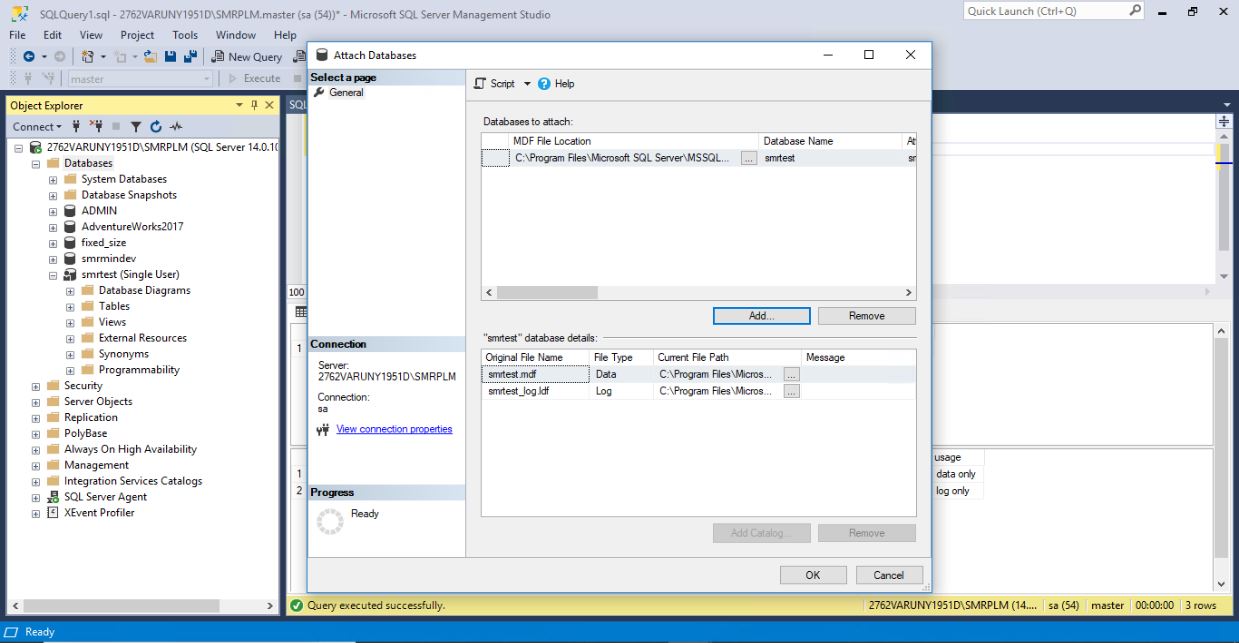The image size is (1239, 643).
Task: Expand the Tables folder under smrtest
Action: coord(70,307)
